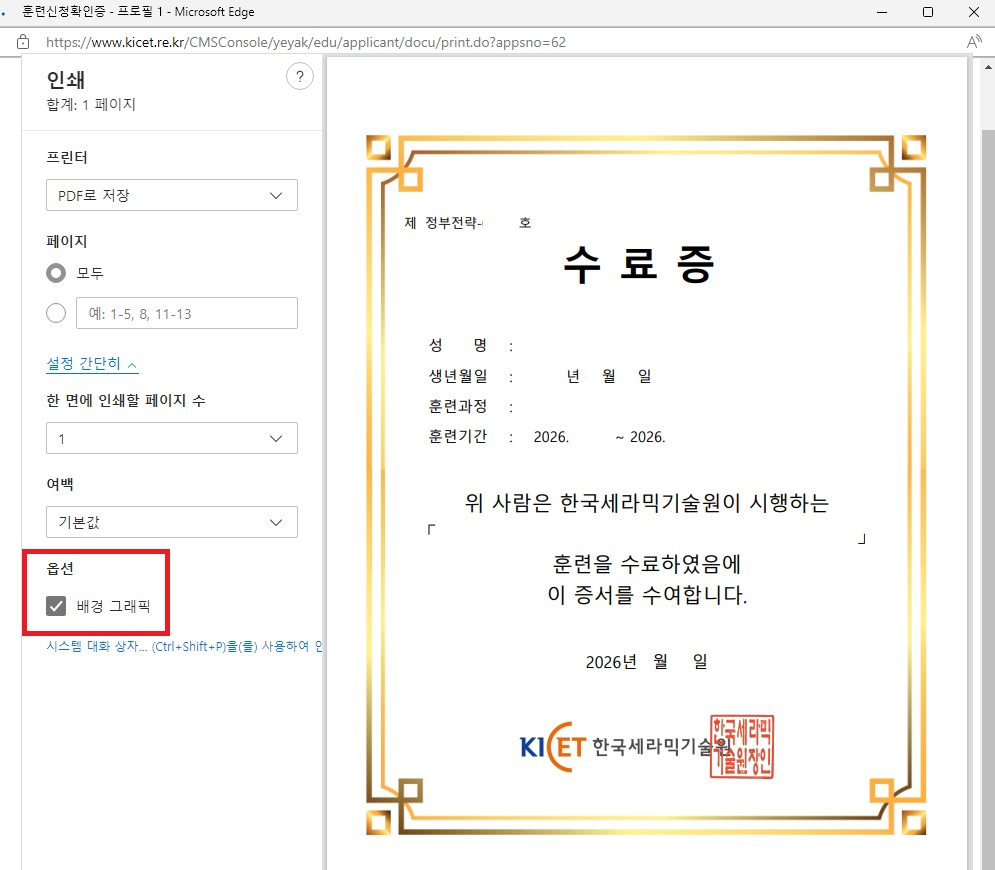
Task: Click the KICET logo in preview
Action: 553,747
